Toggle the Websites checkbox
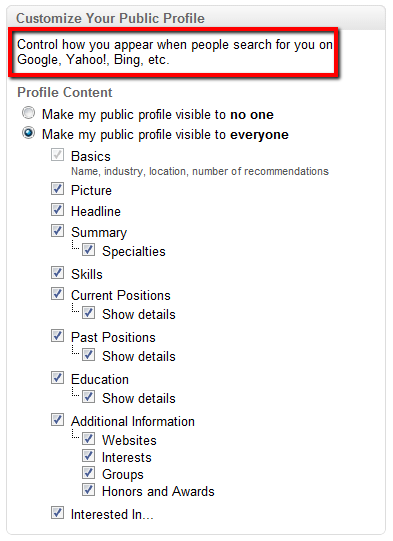The width and height of the screenshot is (393, 541). [x=88, y=439]
